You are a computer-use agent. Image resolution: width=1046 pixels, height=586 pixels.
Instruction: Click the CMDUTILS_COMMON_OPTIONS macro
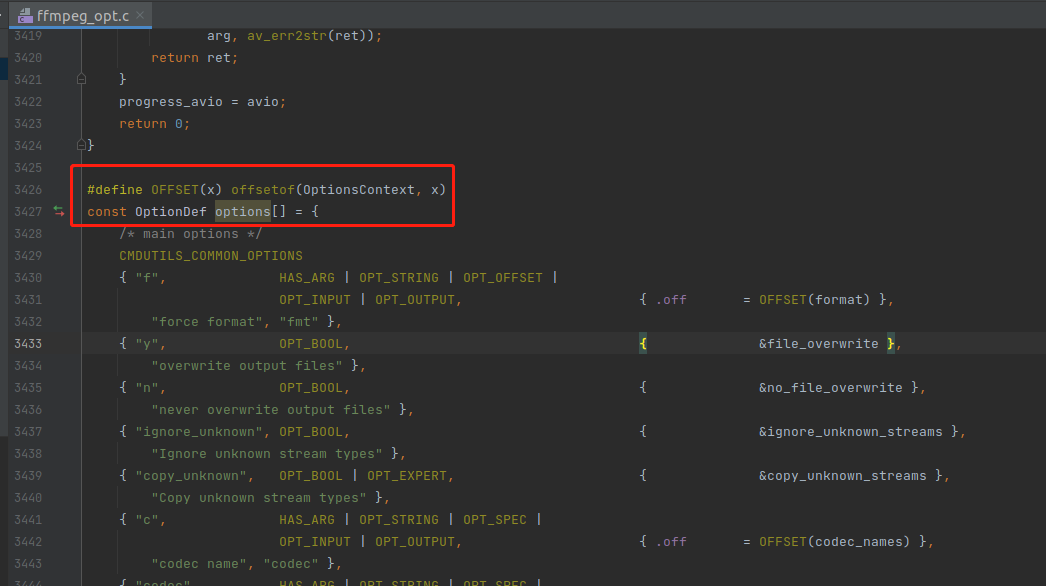[210, 255]
